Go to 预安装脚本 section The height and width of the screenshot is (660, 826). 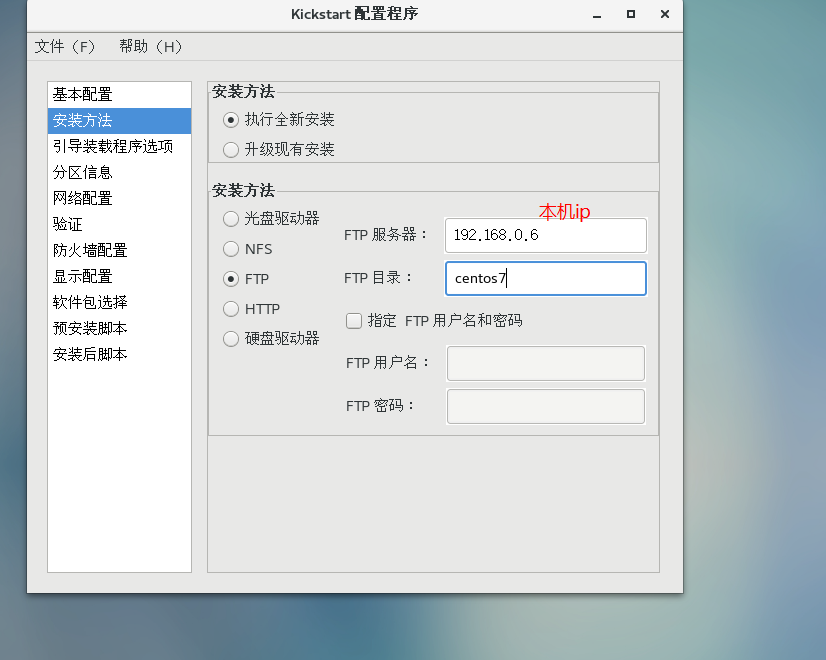click(x=120, y=328)
